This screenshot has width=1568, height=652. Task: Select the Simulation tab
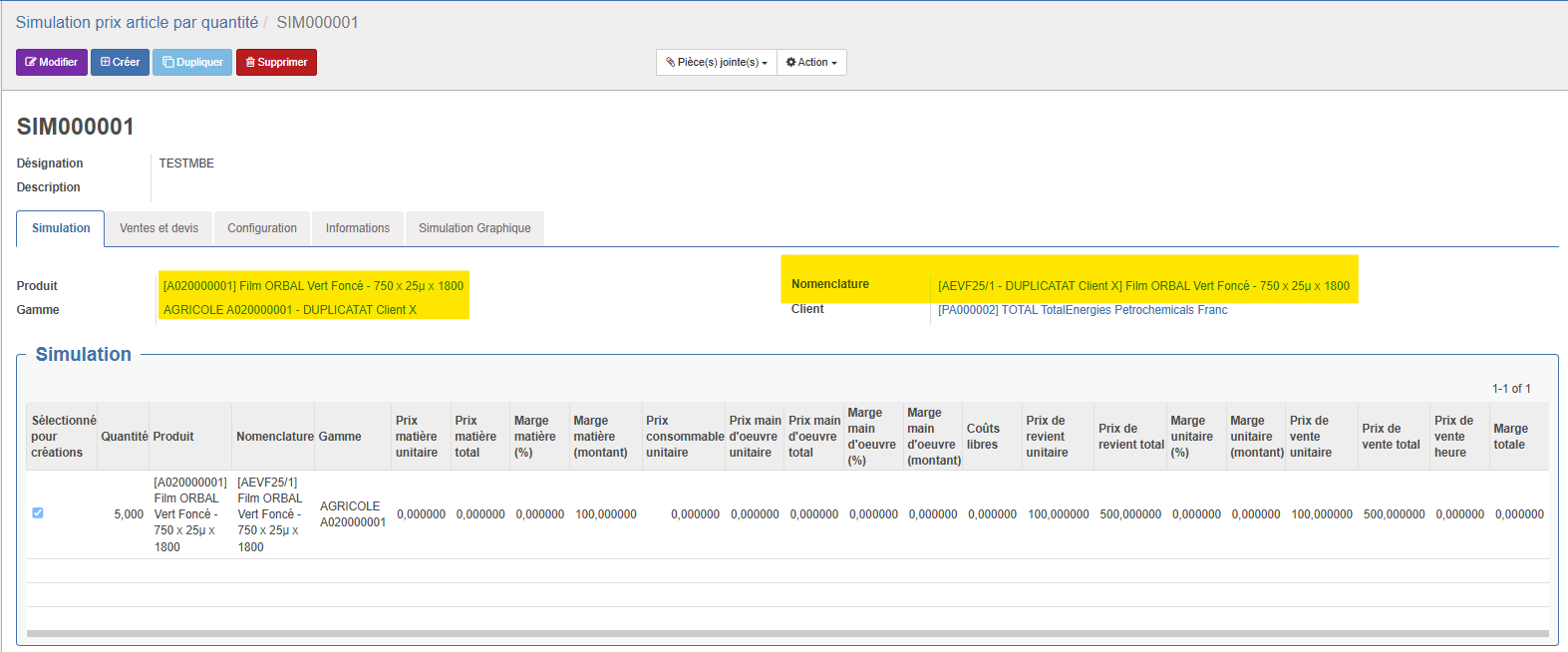(61, 228)
